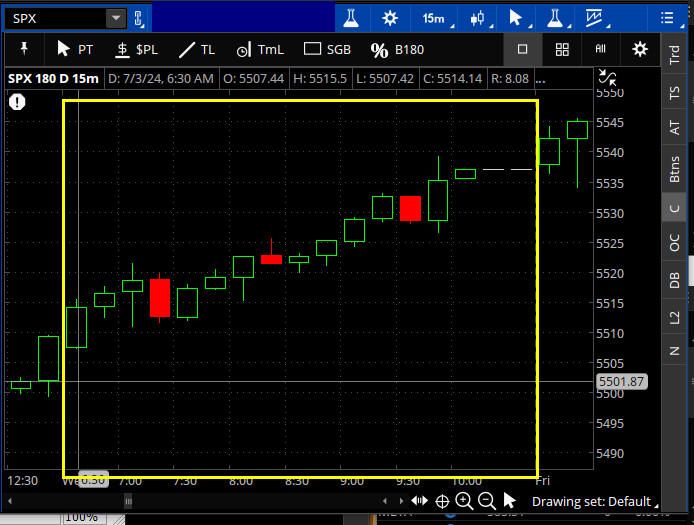Select the SGB rectangle drawing tool
This screenshot has height=525, width=694.
327,49
